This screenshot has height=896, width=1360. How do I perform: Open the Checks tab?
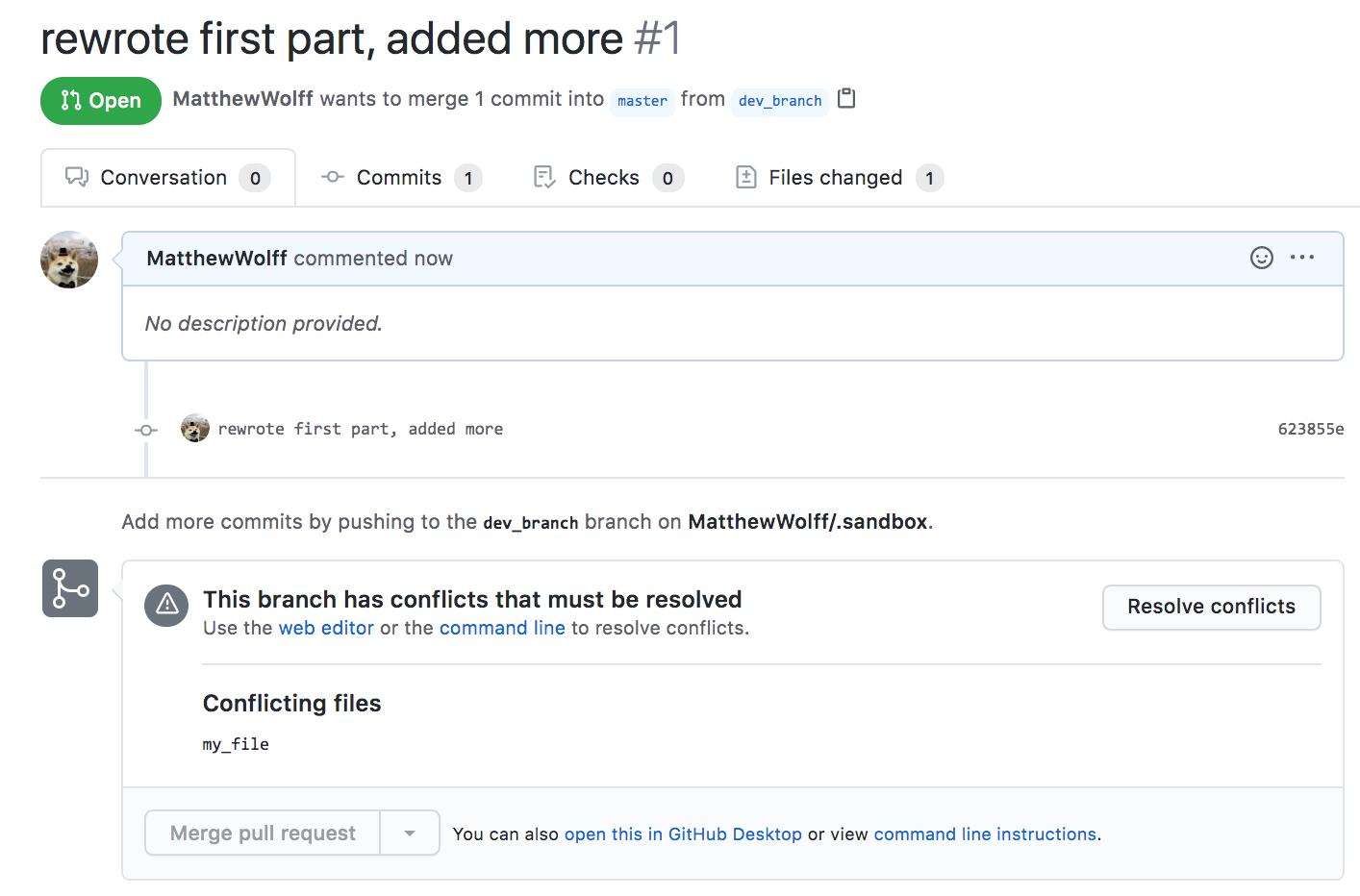[604, 177]
